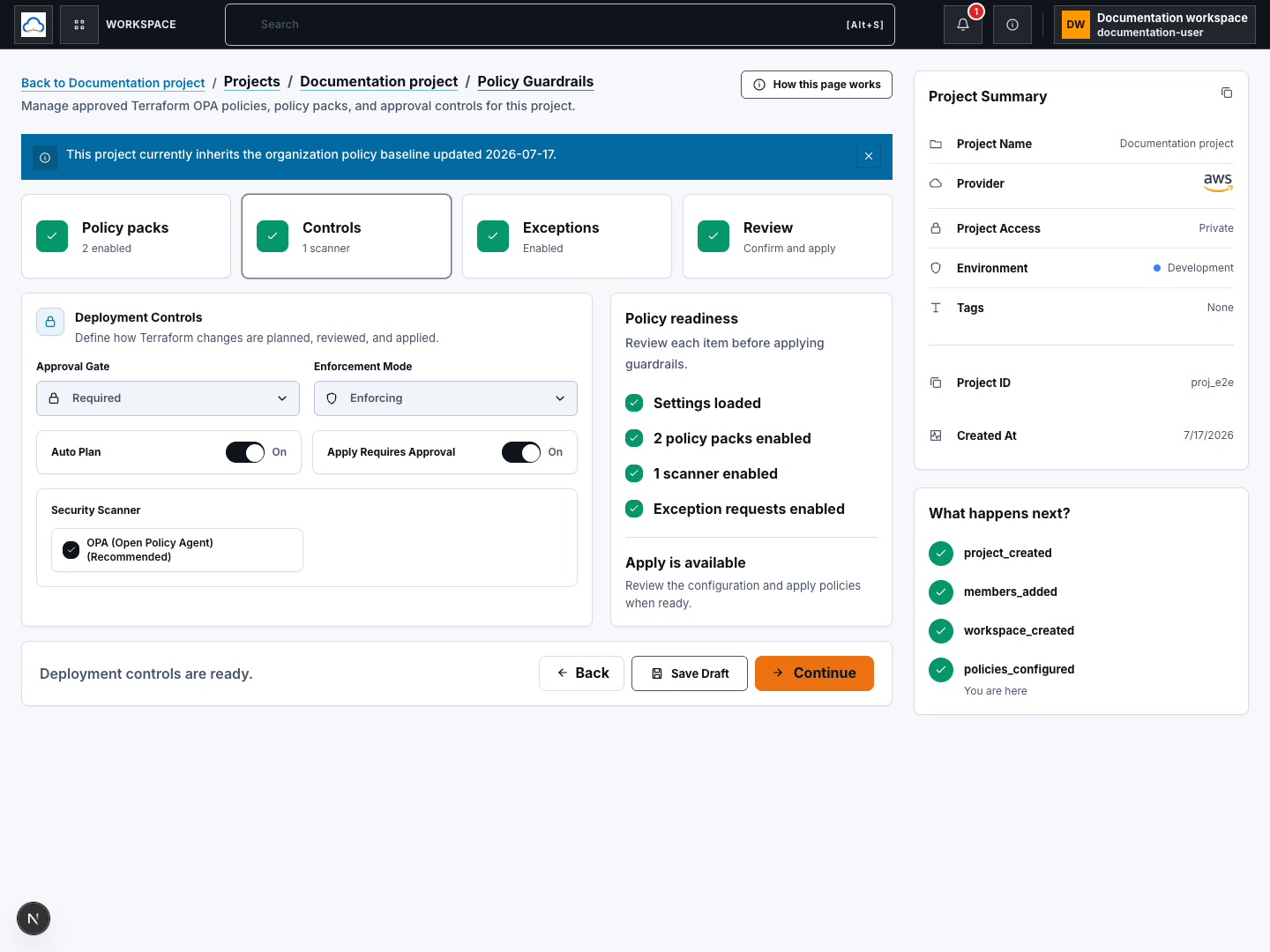This screenshot has height=952, width=1270.
Task: Open Documentation project breadcrumb
Action: click(379, 81)
